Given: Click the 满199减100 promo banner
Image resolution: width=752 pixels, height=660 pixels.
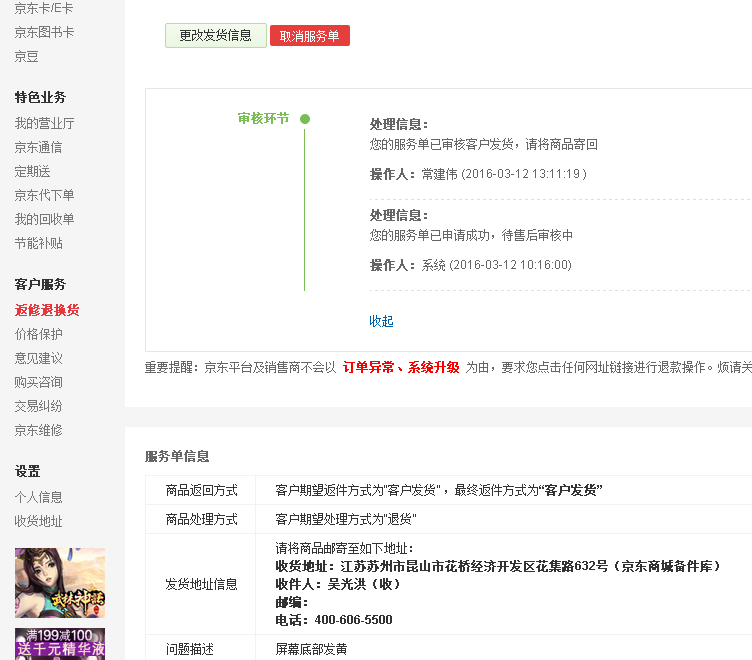Looking at the screenshot, I should pyautogui.click(x=59, y=644).
